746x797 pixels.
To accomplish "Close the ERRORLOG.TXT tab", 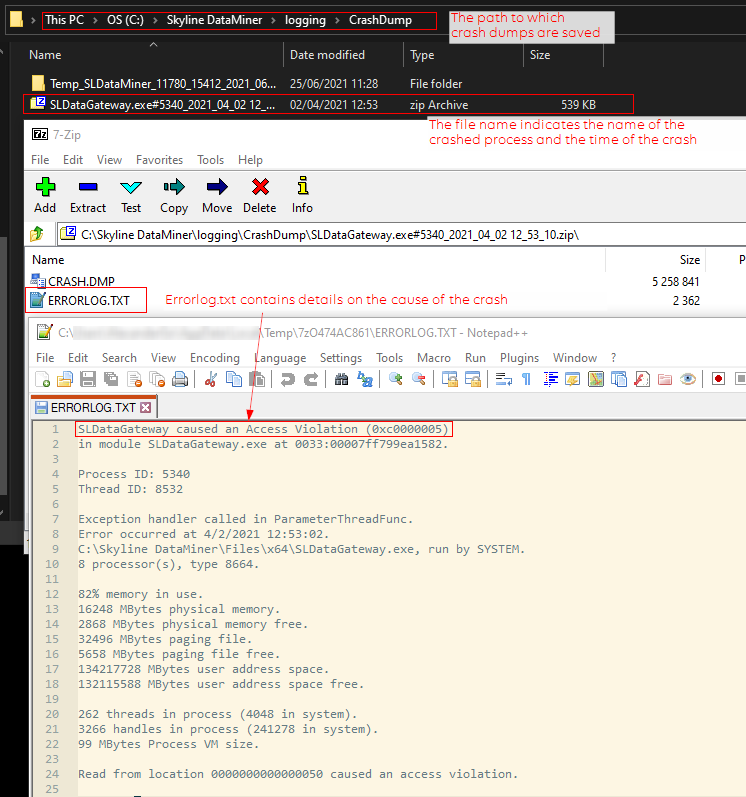I will point(146,408).
